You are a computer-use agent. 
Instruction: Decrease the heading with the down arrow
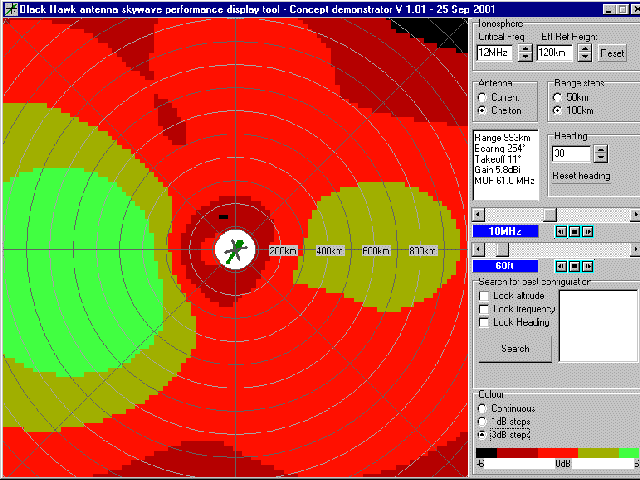600,158
